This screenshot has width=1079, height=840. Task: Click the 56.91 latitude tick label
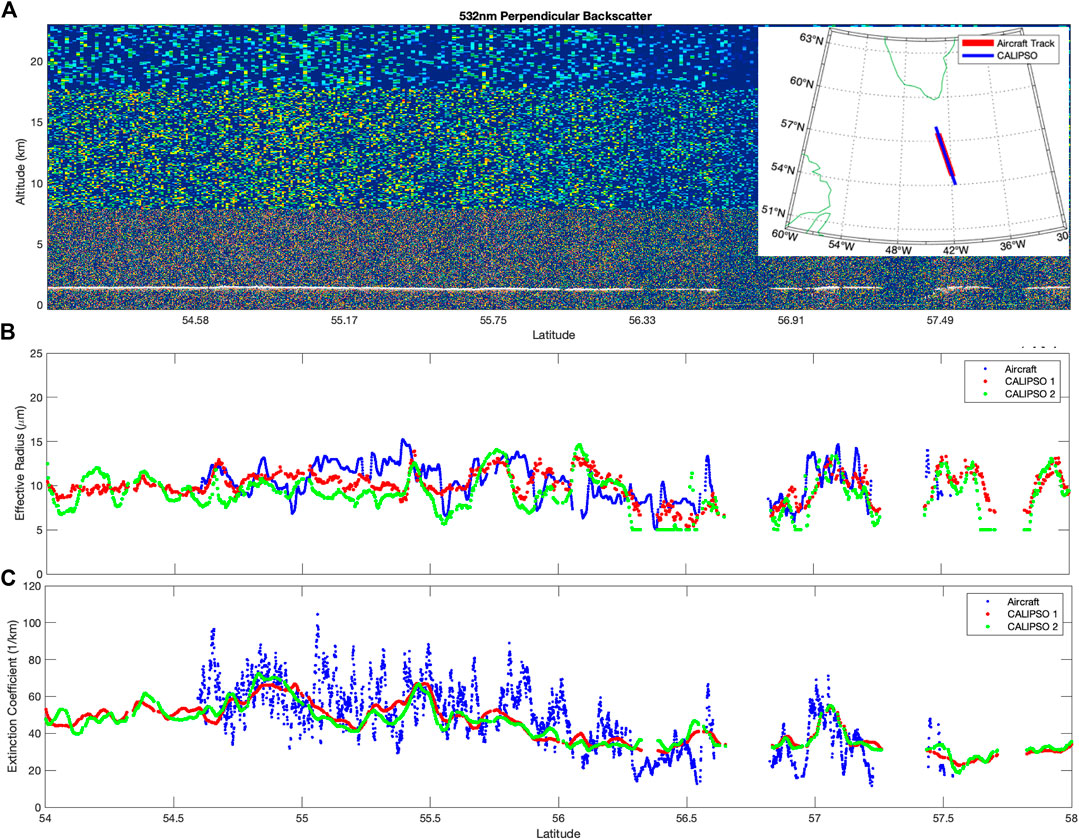point(791,321)
